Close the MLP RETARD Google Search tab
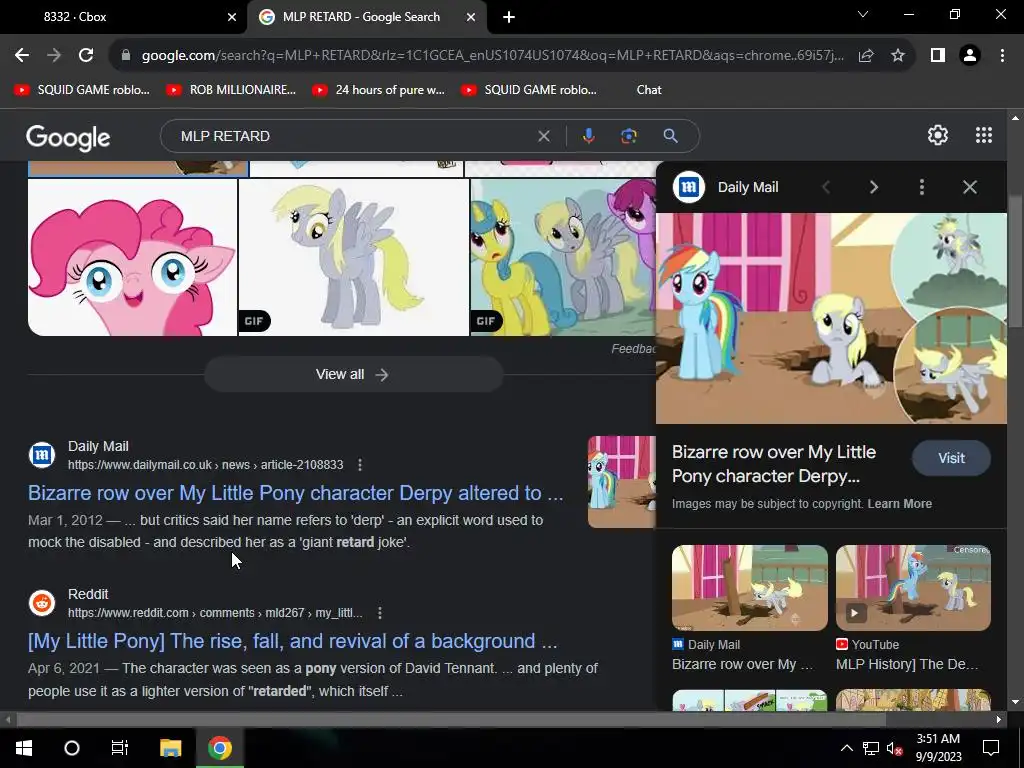Image resolution: width=1024 pixels, height=768 pixels. (x=471, y=17)
